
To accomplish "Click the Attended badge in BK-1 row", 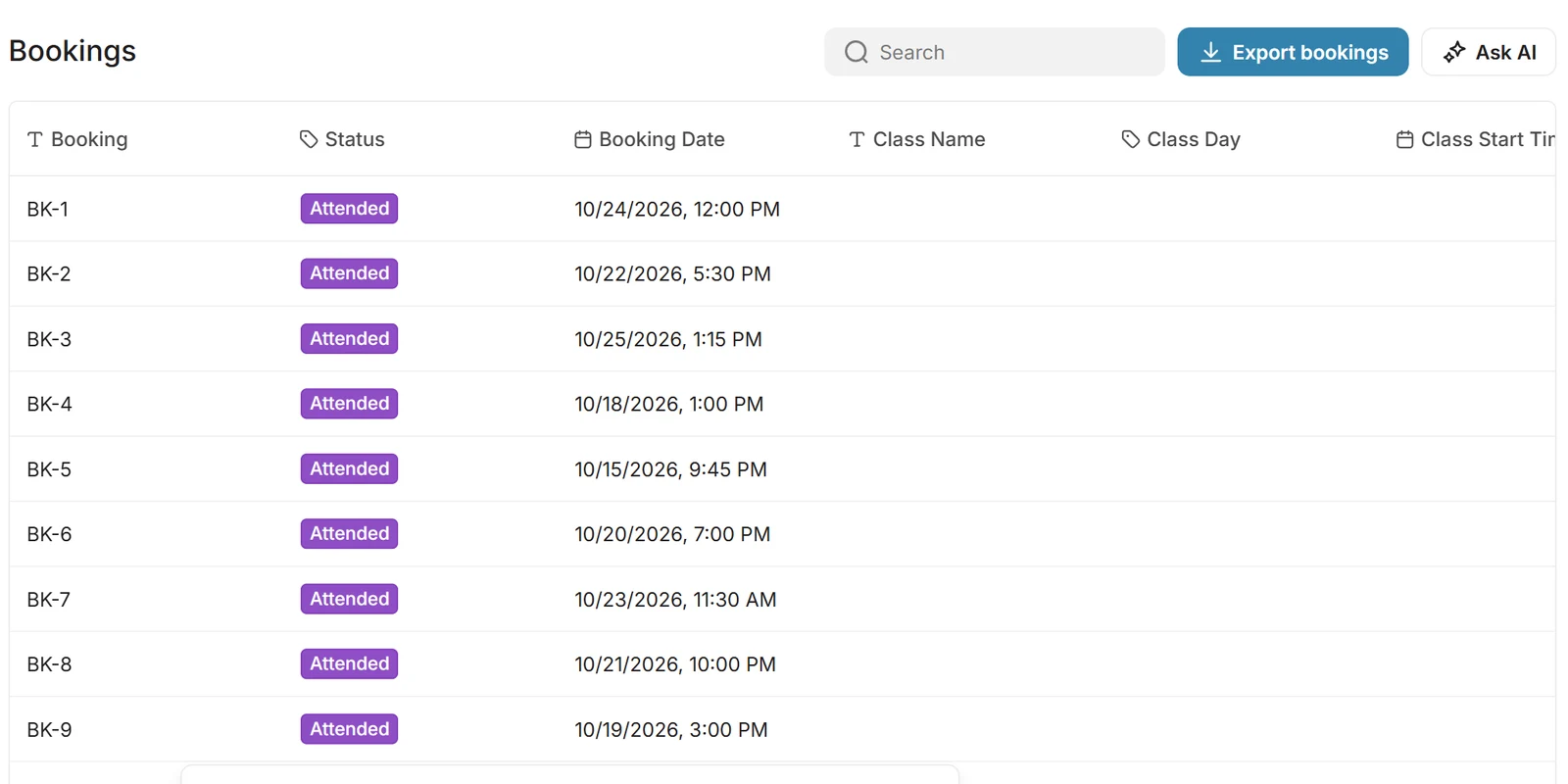I will [350, 209].
